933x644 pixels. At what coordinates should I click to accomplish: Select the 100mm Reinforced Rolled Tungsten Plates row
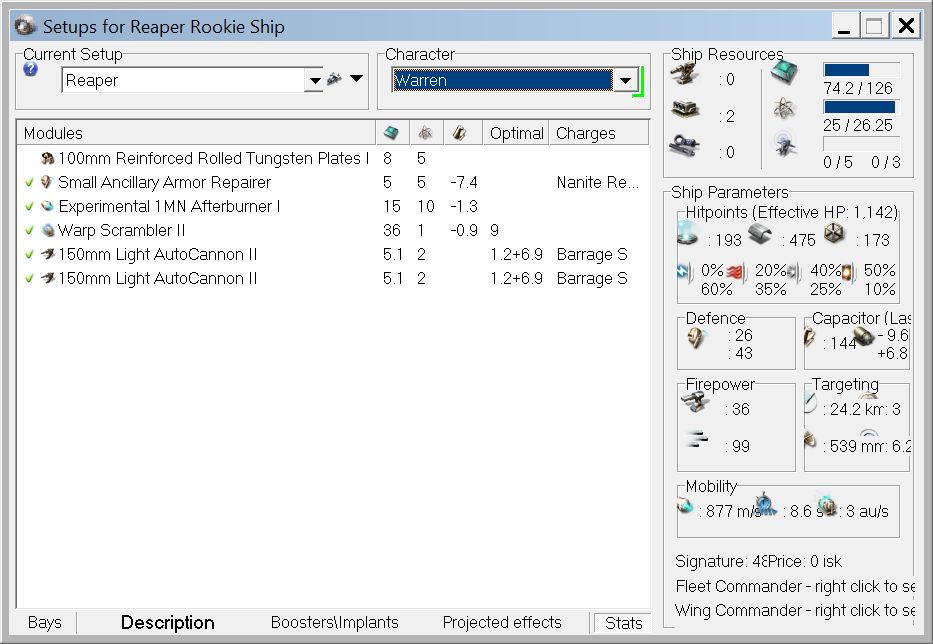click(333, 158)
